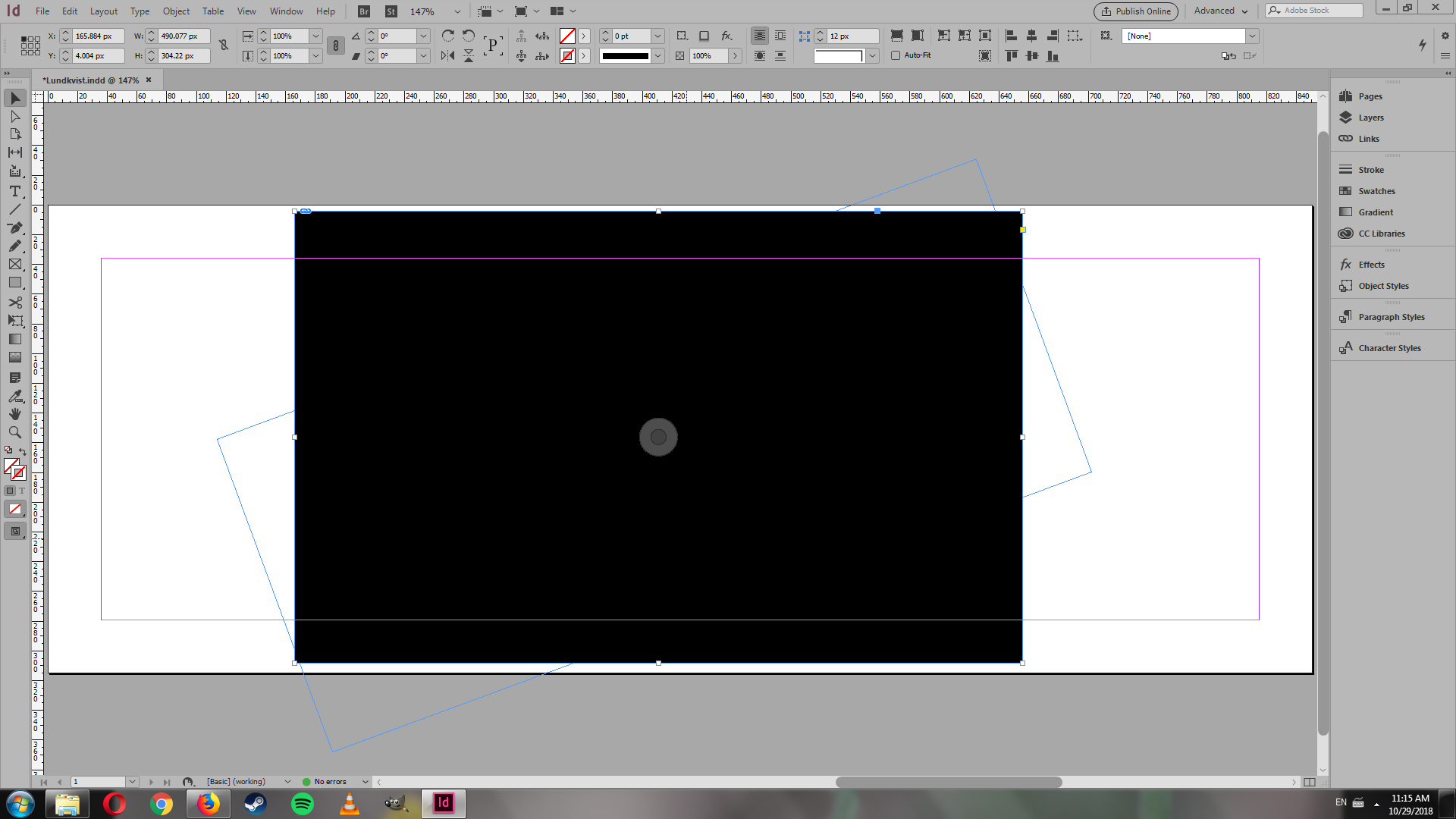Open the effects fx button in control bar
This screenshot has width=1456, height=819.
726,36
